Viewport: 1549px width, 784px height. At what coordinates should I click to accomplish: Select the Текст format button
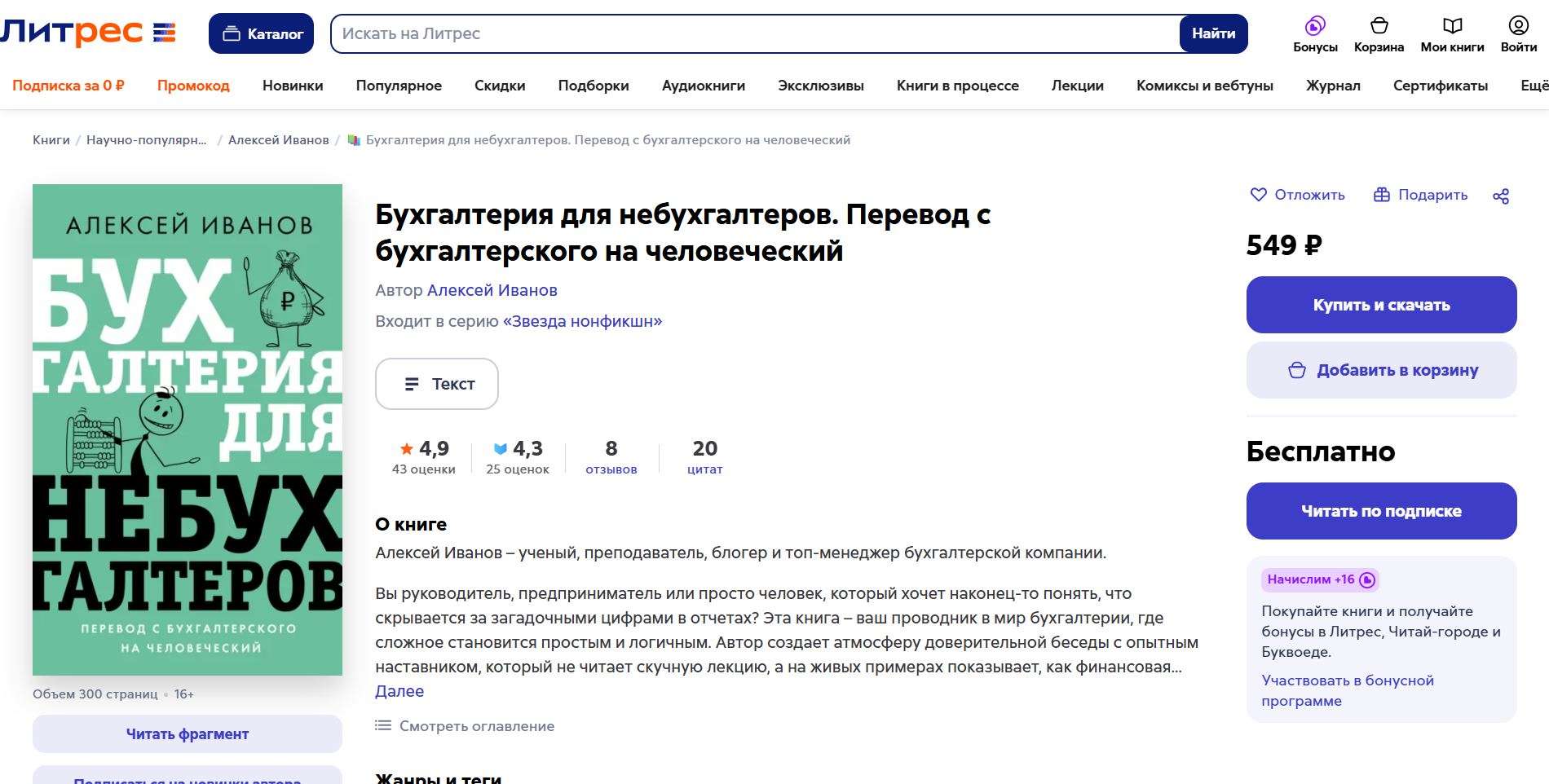pyautogui.click(x=437, y=384)
